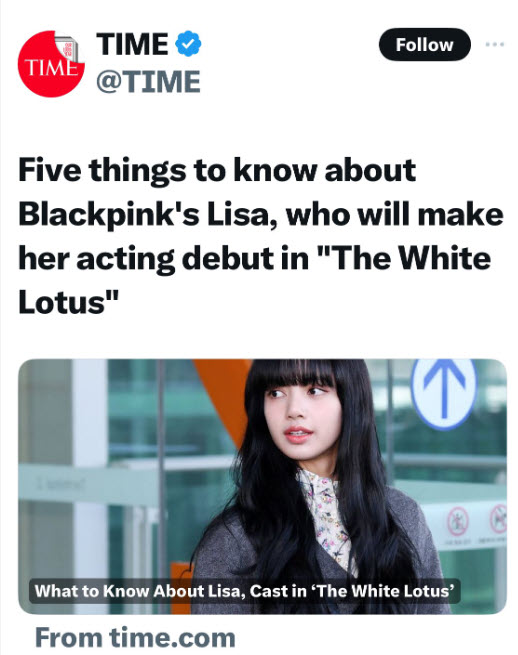Click the orange shape in preview photo
The image size is (518, 655).
tap(220, 397)
